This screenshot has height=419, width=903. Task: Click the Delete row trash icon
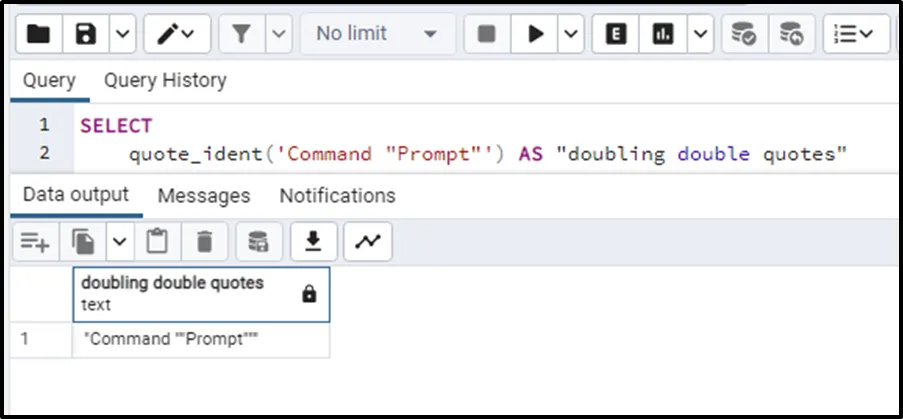coord(205,241)
